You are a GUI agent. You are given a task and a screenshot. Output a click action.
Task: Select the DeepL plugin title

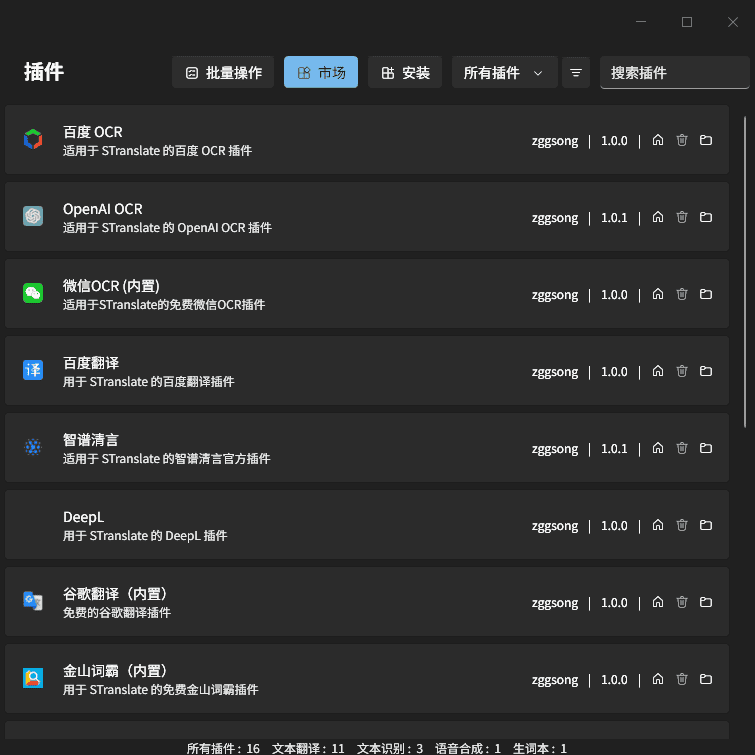[x=83, y=517]
